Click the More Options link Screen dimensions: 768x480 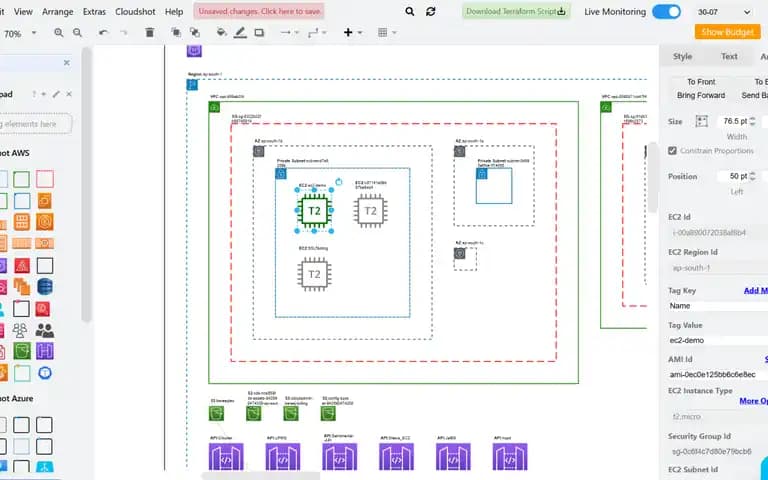(753, 401)
